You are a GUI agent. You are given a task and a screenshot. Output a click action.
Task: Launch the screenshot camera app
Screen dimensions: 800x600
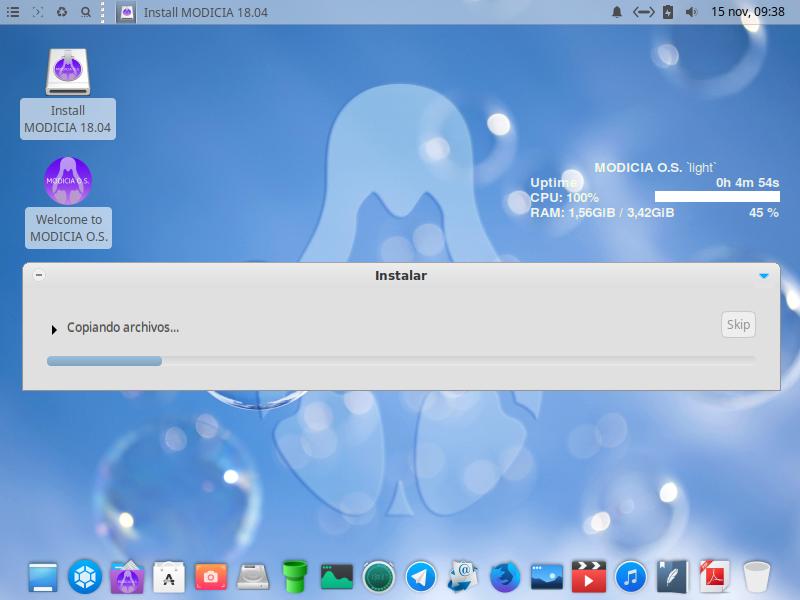(211, 577)
